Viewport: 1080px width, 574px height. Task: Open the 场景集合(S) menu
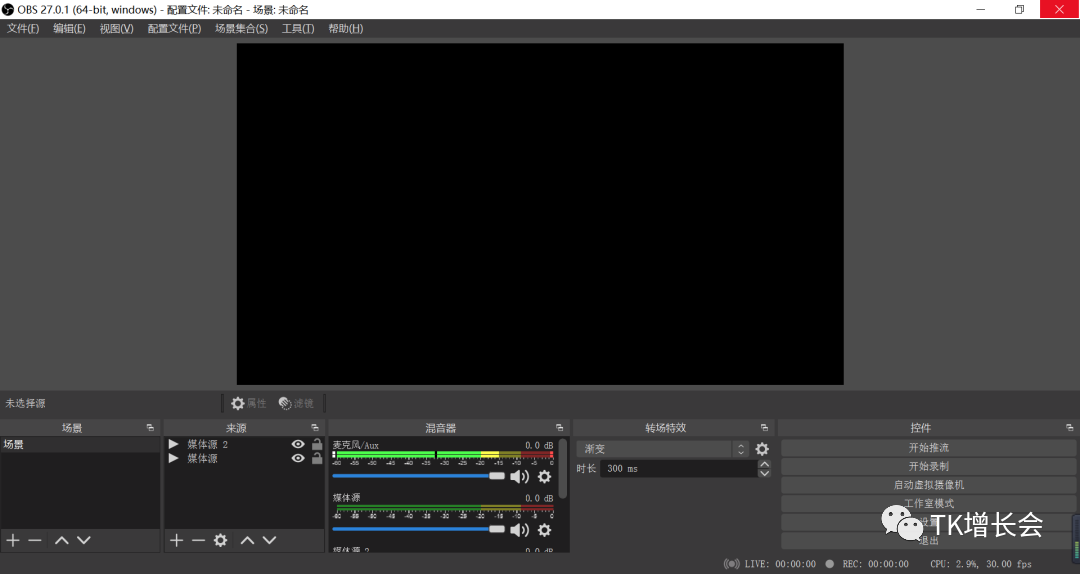tap(241, 28)
